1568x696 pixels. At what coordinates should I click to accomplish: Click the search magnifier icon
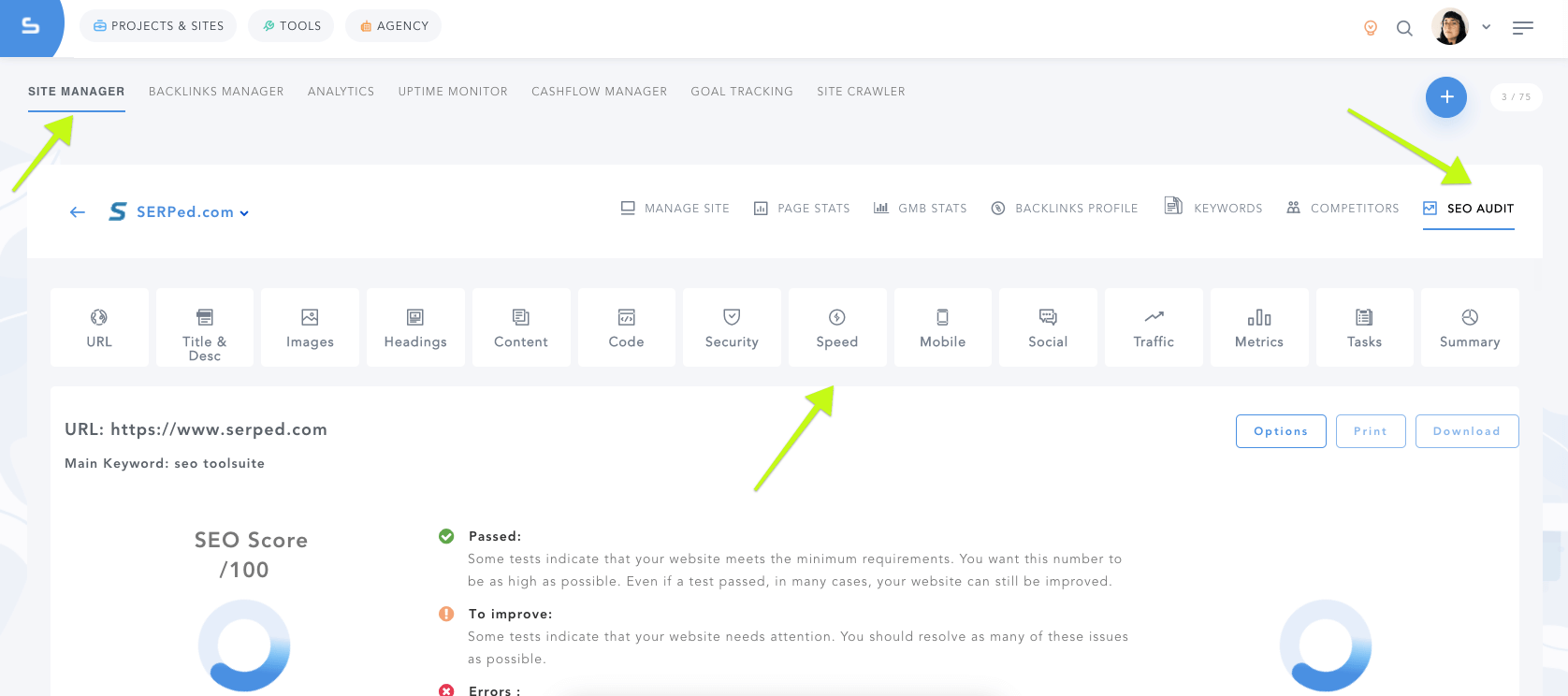click(1404, 28)
